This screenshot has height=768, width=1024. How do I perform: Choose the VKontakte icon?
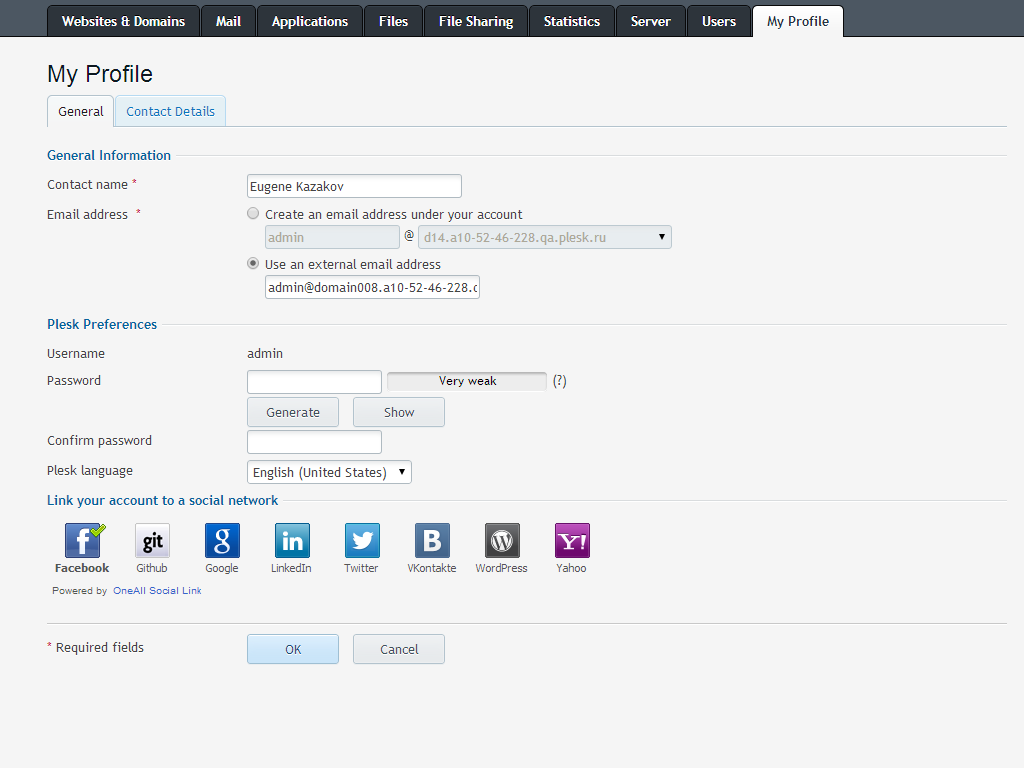[x=432, y=541]
